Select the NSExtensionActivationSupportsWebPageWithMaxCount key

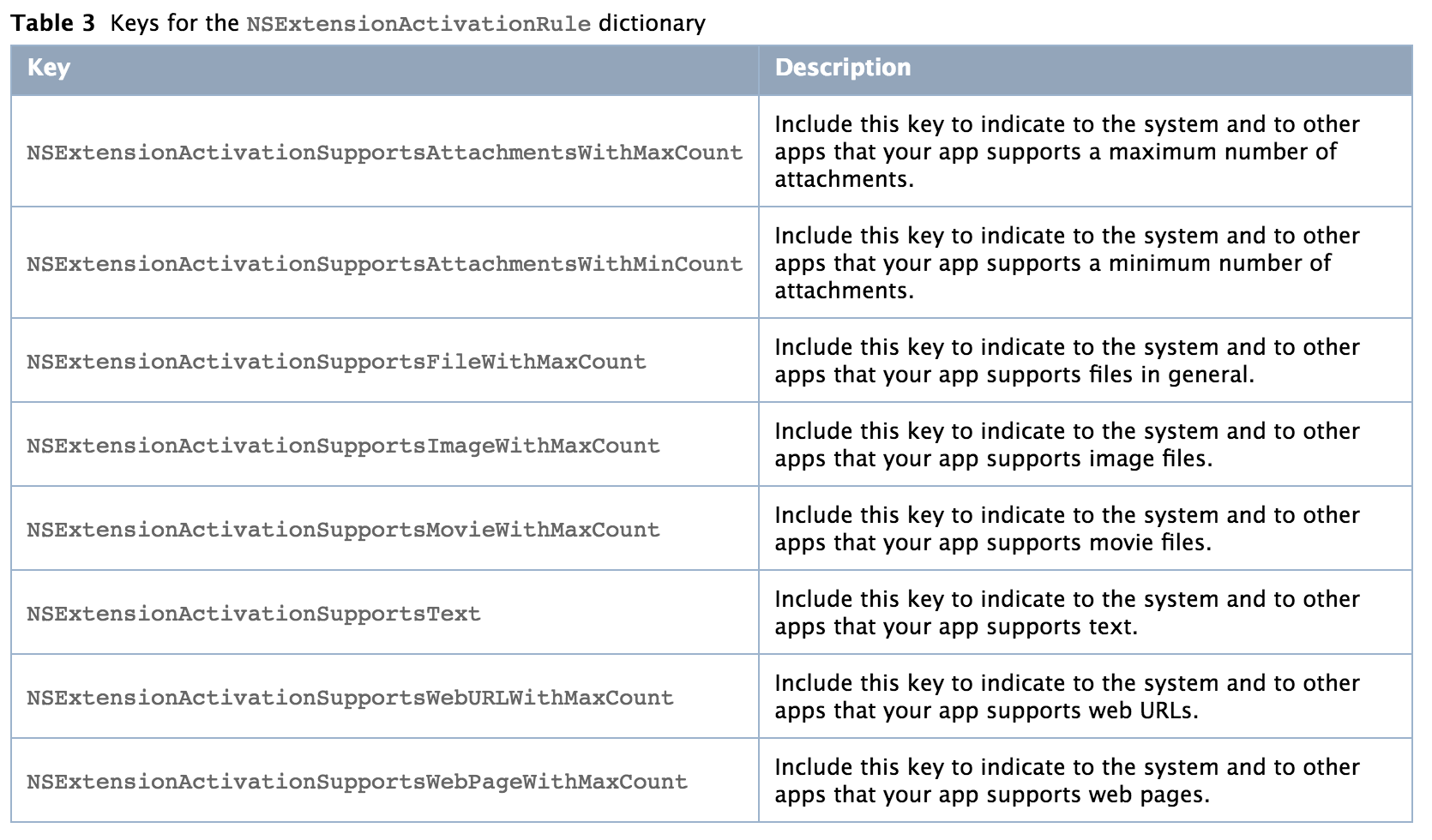coord(357,782)
